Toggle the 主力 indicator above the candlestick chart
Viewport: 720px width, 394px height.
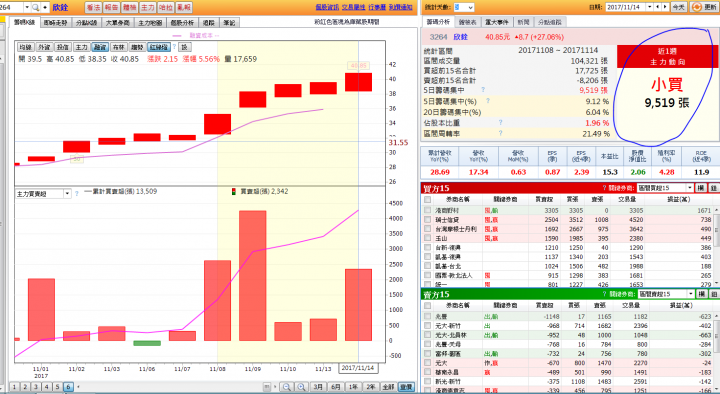pos(81,47)
